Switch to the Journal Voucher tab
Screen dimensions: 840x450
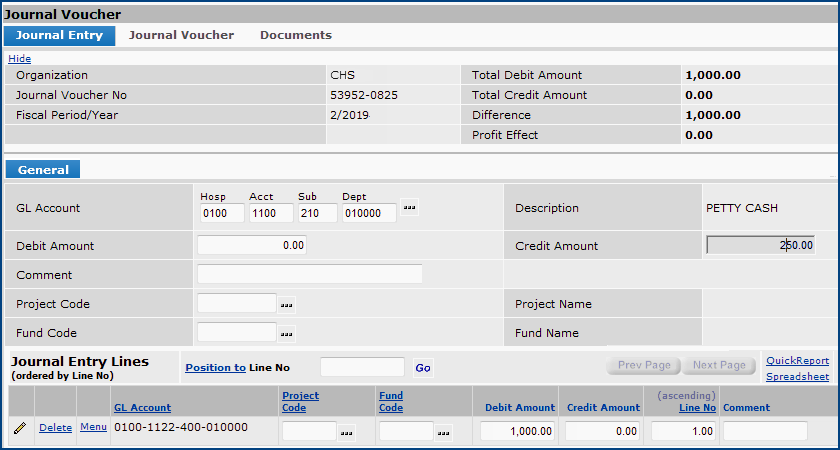pos(181,35)
